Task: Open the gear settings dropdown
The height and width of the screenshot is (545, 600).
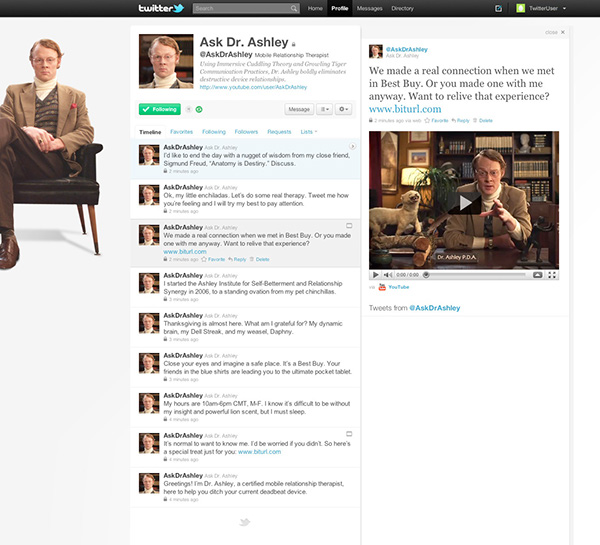Action: pyautogui.click(x=343, y=109)
